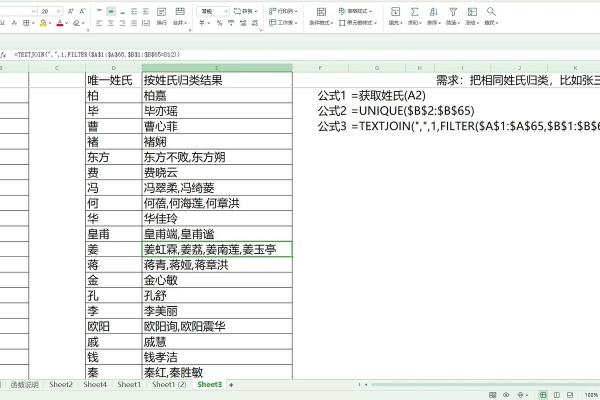Select cell containing 姜虹霖,姜荔,姜南莲,姜玉亭
Image resolution: width=600 pixels, height=400 pixels.
(217, 249)
